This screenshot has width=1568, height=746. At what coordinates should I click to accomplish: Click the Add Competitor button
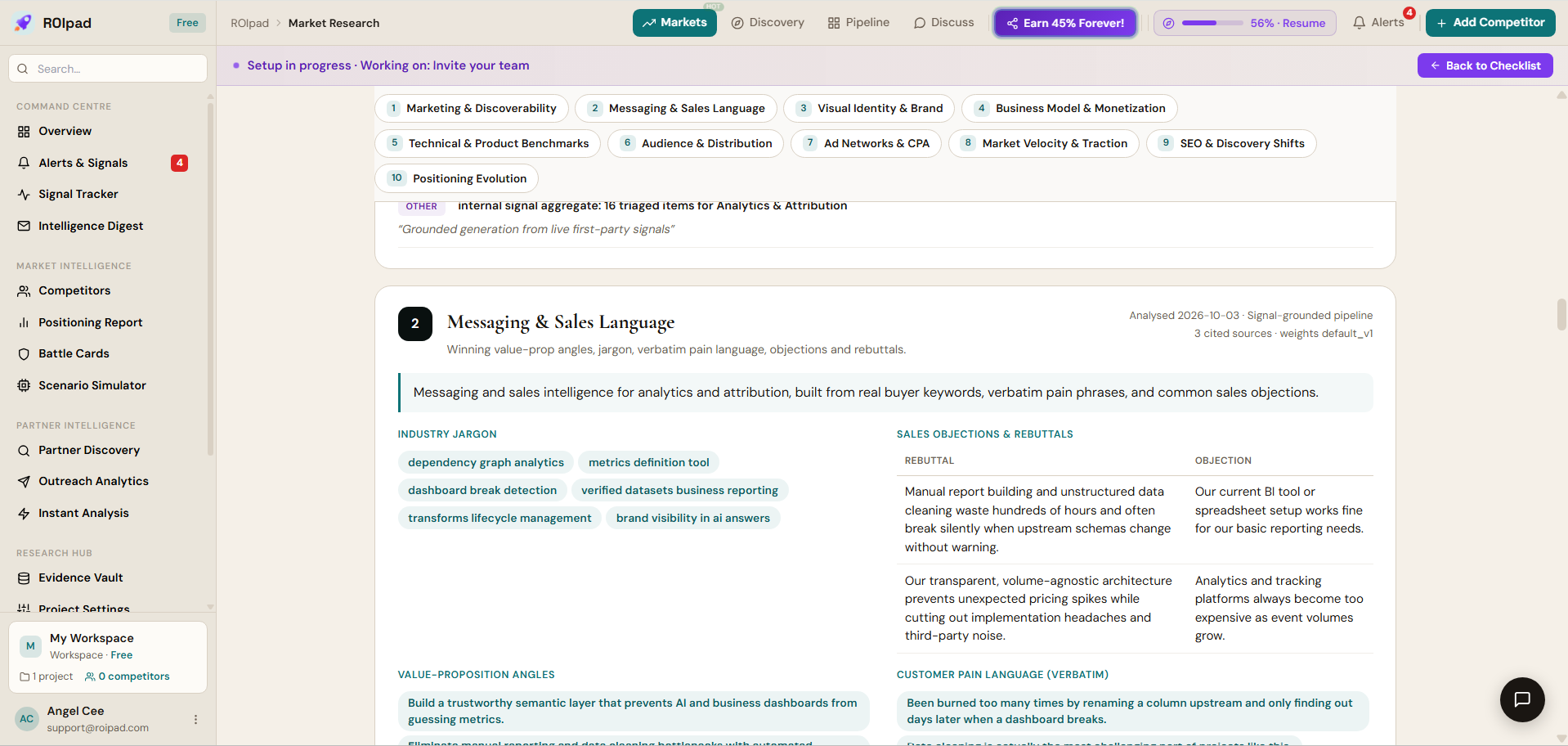(x=1490, y=23)
